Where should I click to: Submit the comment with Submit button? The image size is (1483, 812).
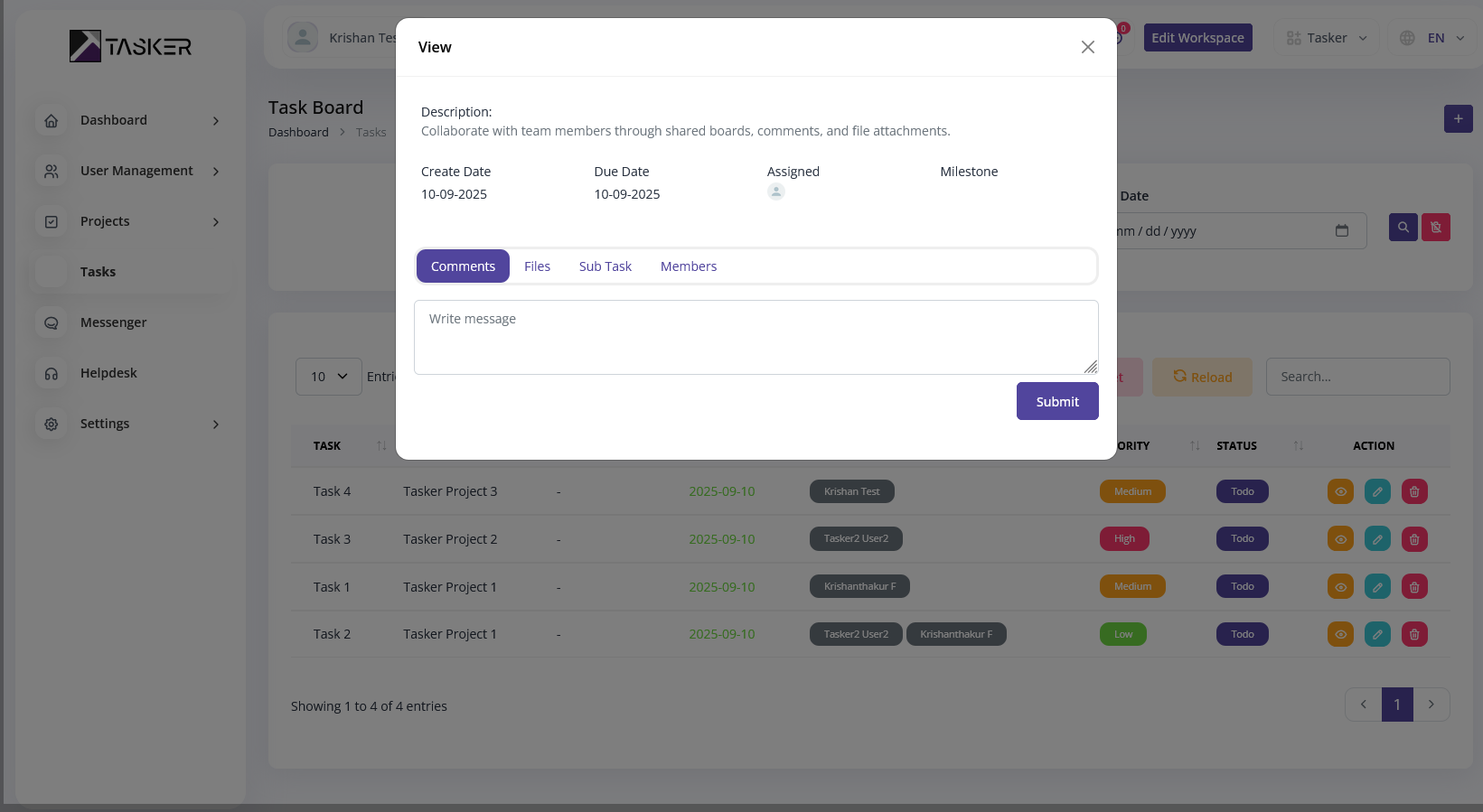point(1056,402)
